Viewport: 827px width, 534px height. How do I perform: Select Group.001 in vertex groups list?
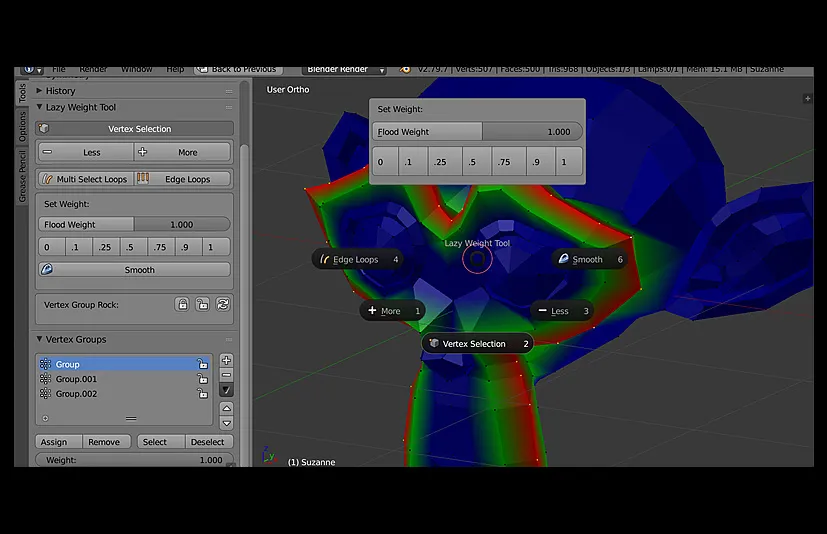click(124, 379)
